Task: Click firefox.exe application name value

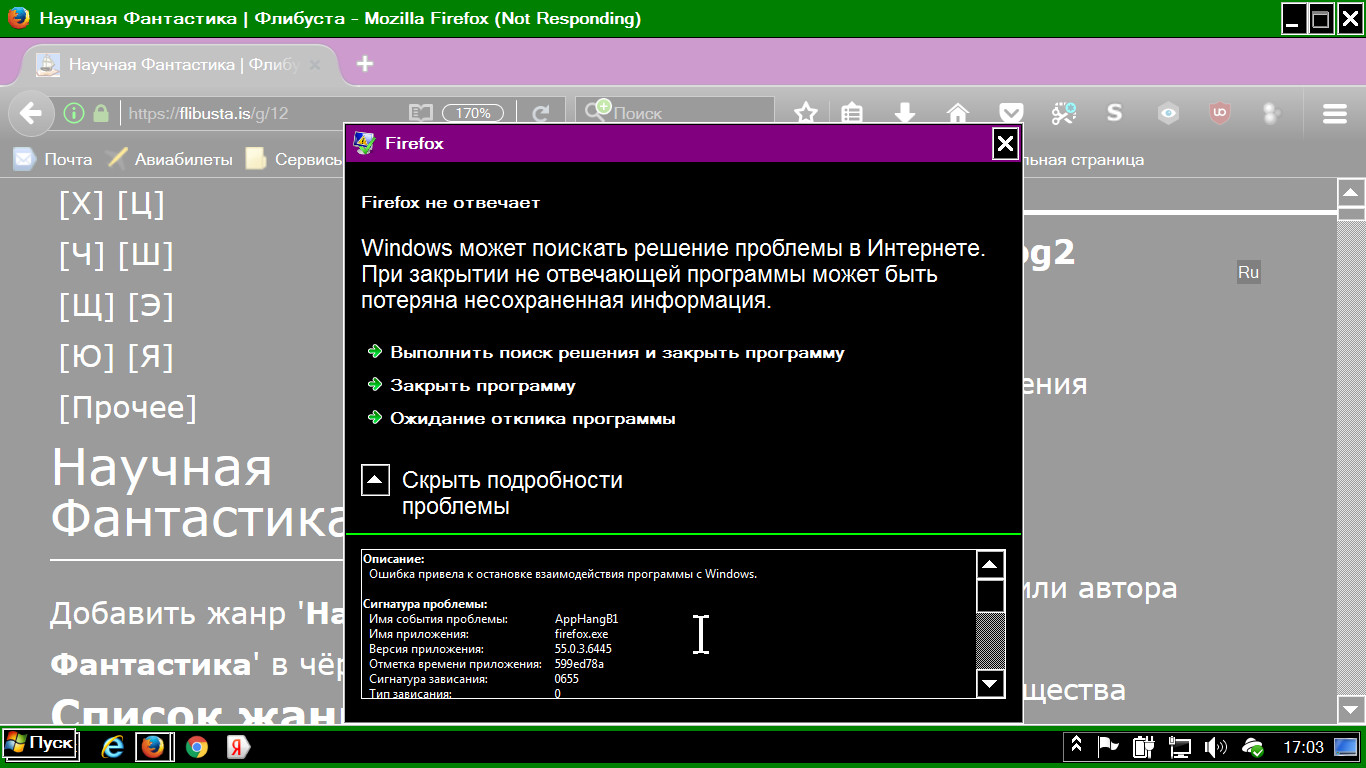Action: [581, 634]
